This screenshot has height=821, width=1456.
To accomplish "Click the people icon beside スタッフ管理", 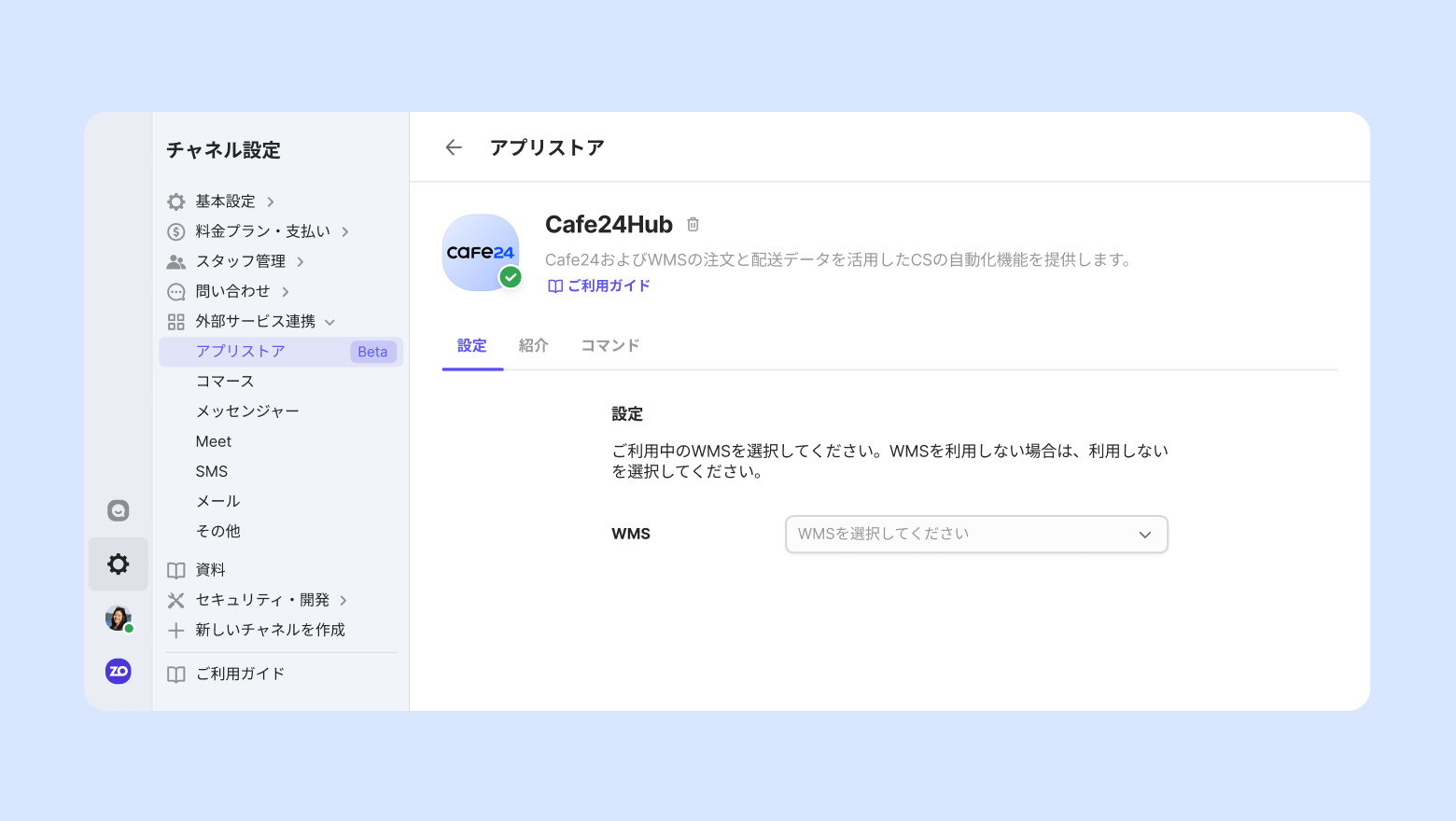I will pos(175,261).
